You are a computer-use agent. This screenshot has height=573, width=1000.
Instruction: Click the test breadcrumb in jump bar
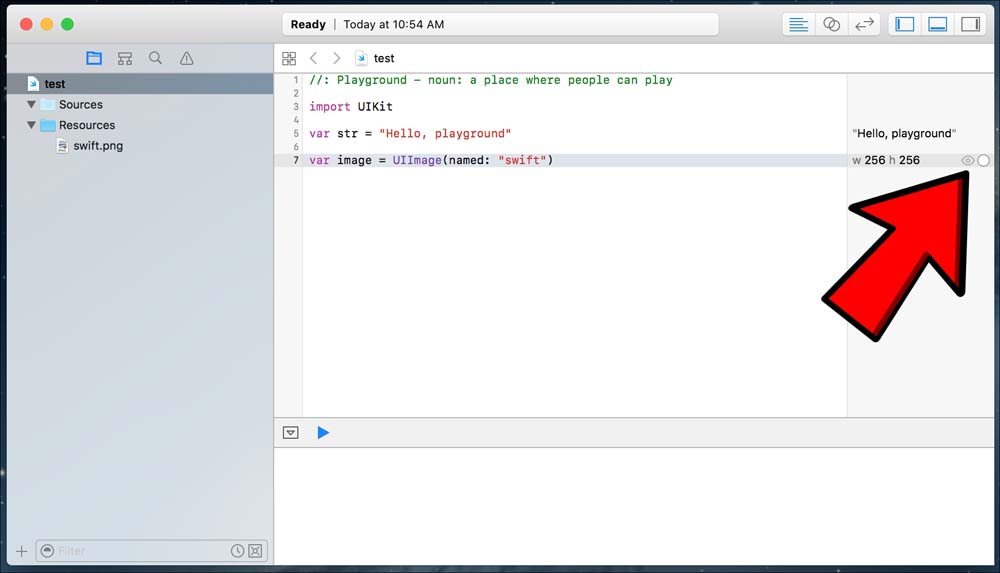pyautogui.click(x=383, y=59)
